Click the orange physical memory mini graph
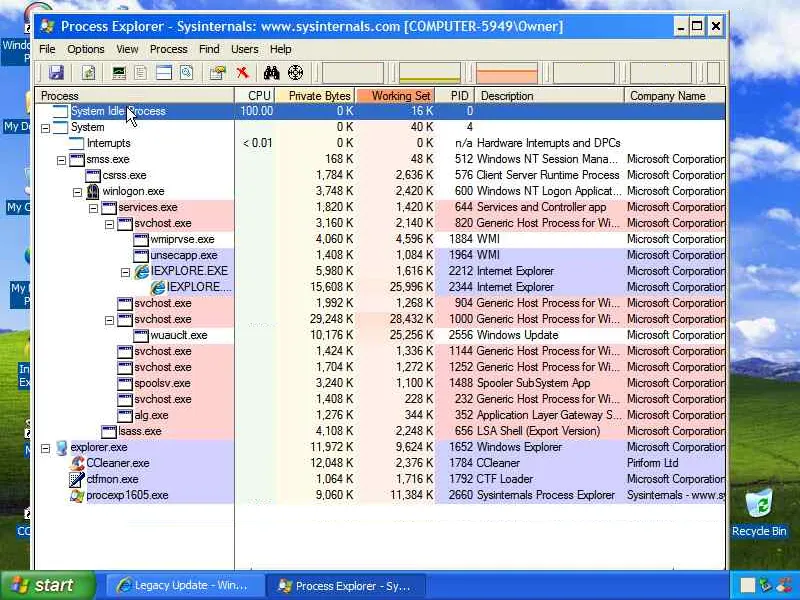 (507, 73)
